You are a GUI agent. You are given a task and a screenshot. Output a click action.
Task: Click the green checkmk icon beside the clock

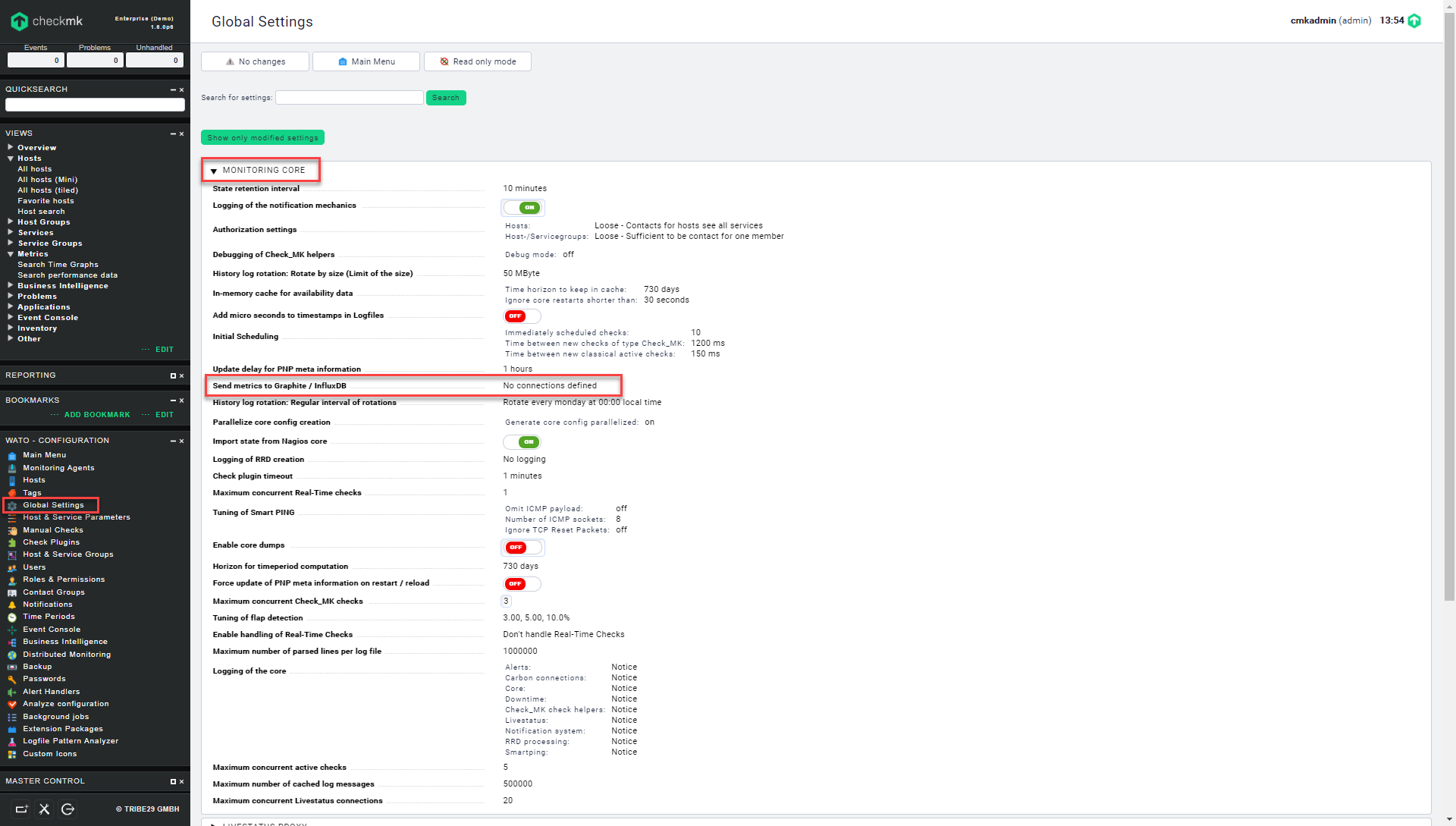[1414, 21]
